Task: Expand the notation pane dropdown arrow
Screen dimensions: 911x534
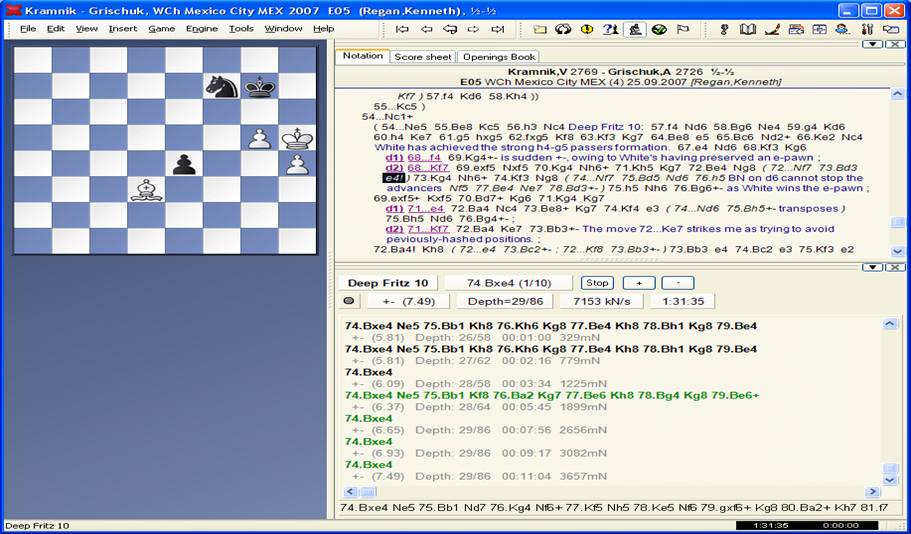Action: point(870,44)
